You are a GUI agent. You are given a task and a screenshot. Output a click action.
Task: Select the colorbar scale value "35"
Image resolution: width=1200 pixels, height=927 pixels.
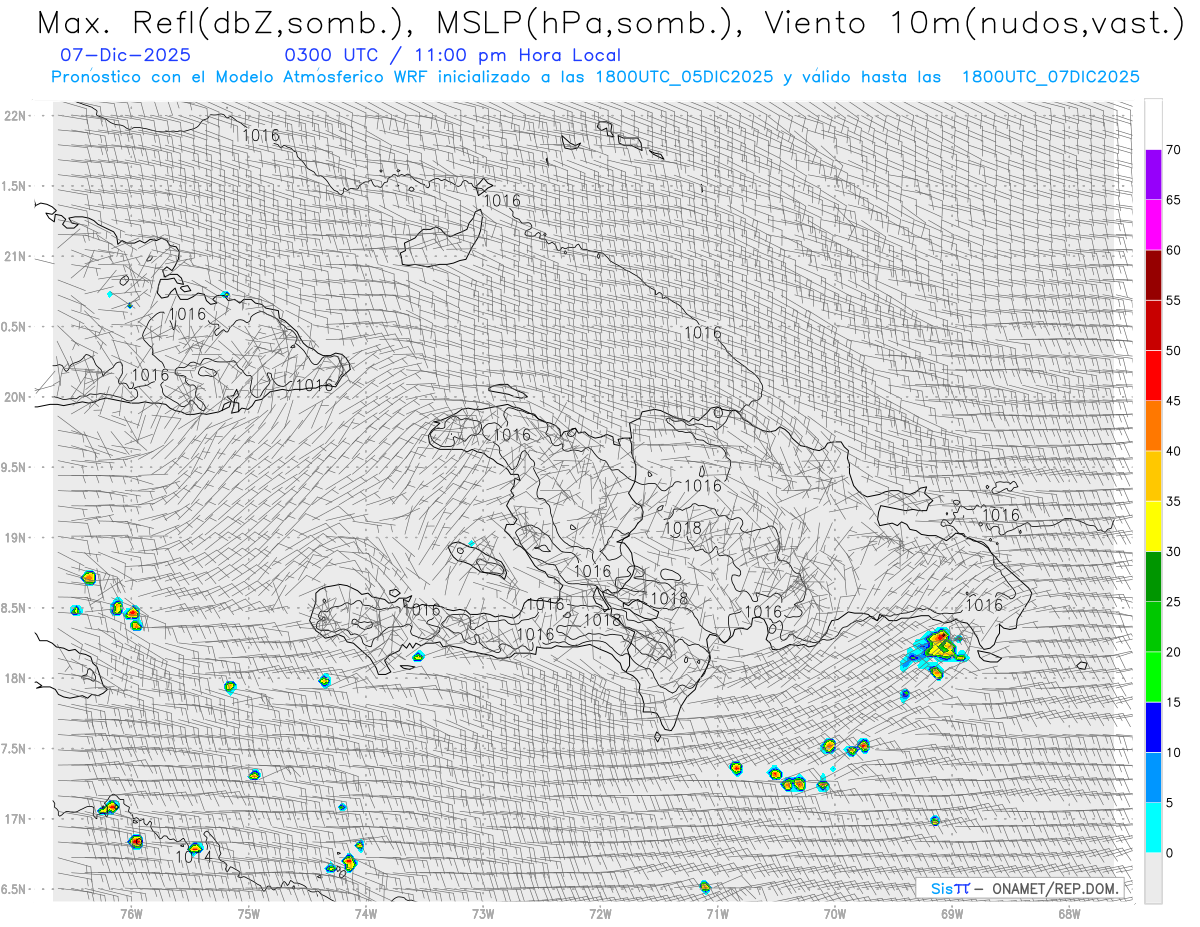click(1173, 501)
